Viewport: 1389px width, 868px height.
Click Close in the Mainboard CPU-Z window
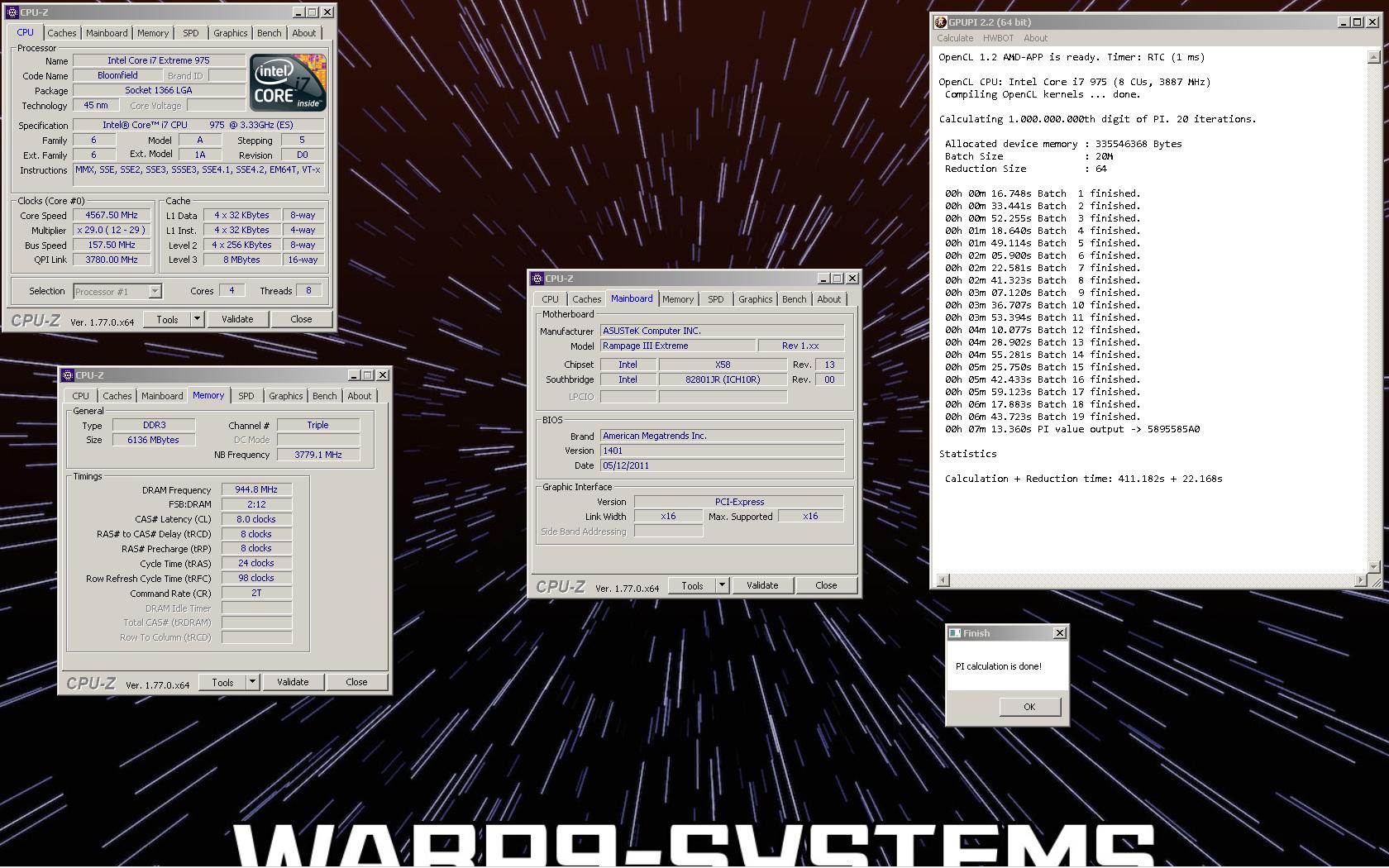[826, 585]
